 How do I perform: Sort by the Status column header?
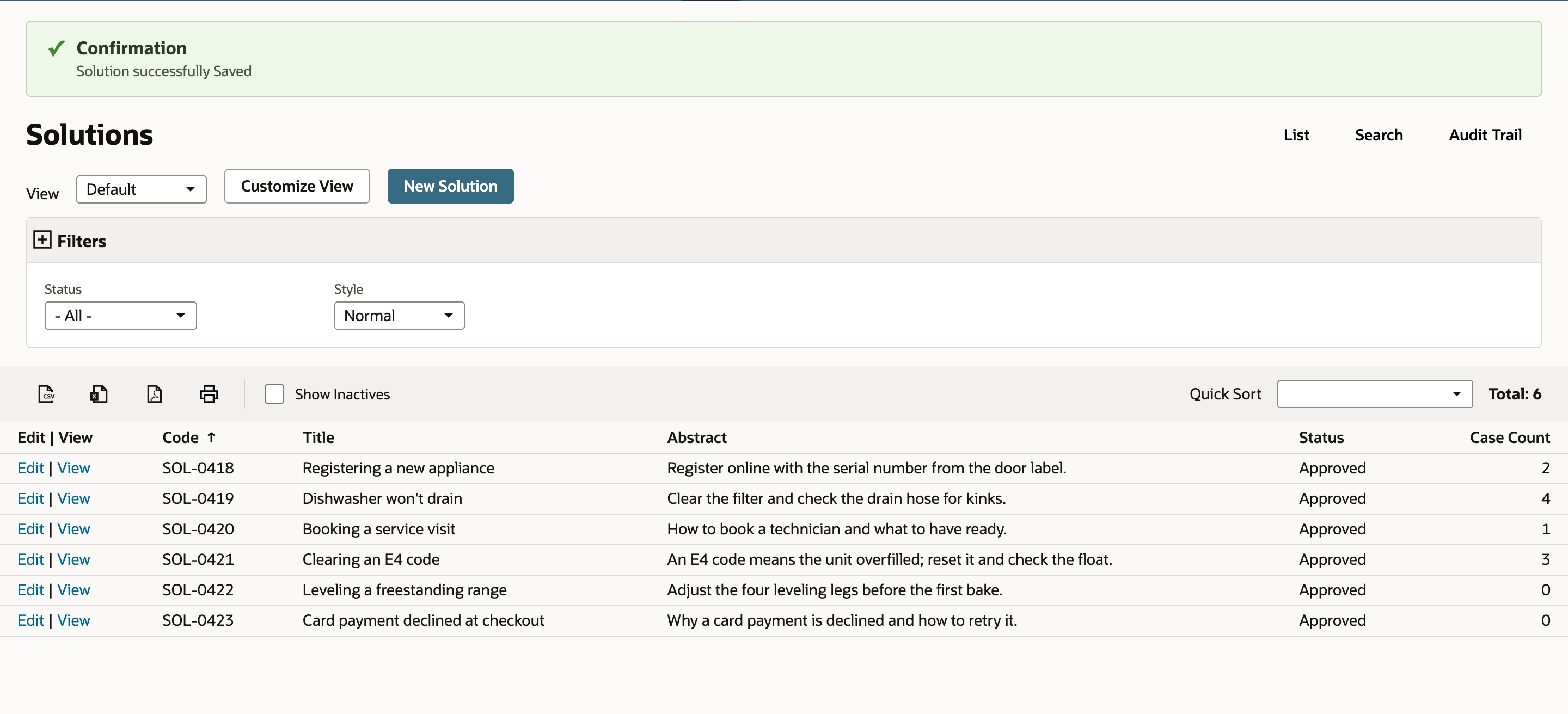(1321, 438)
